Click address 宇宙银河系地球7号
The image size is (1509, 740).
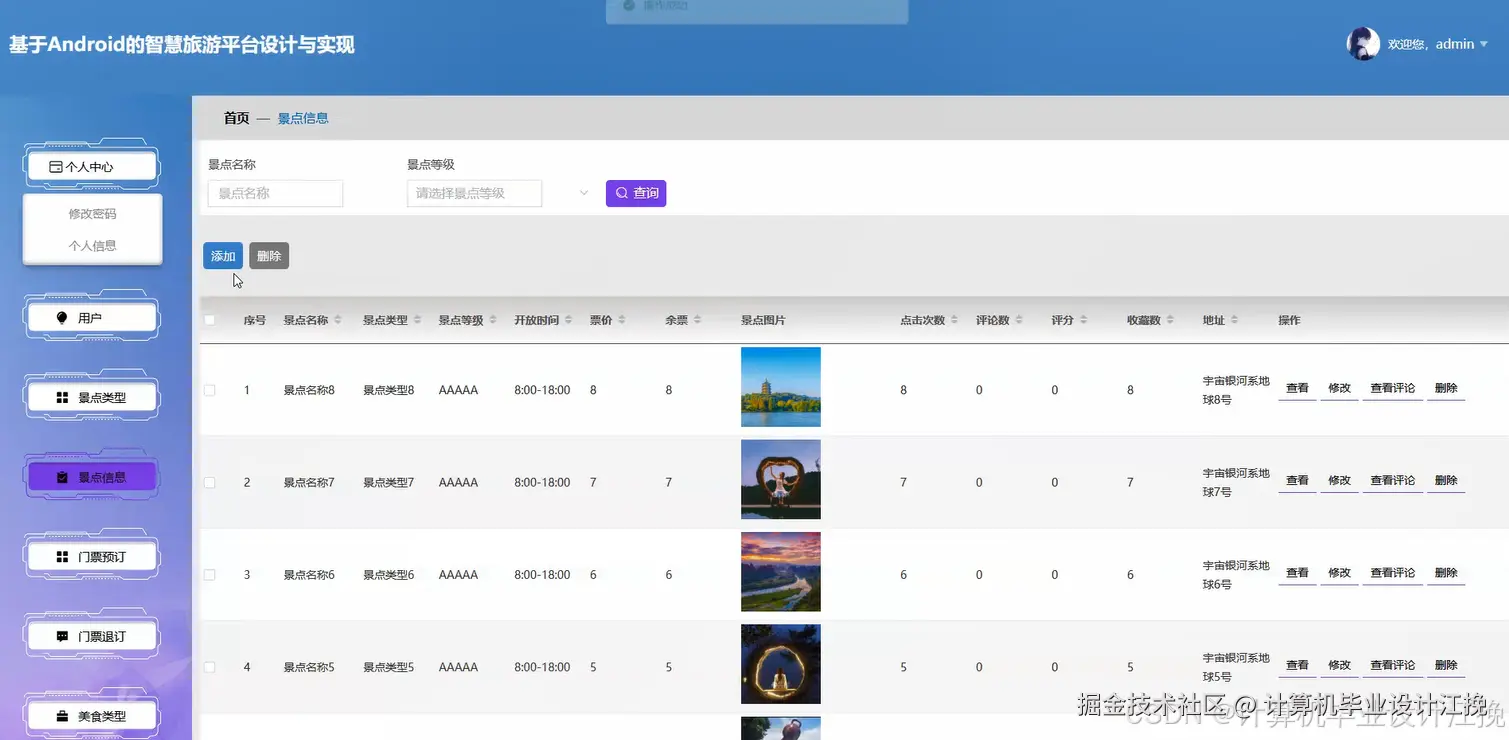(1236, 482)
